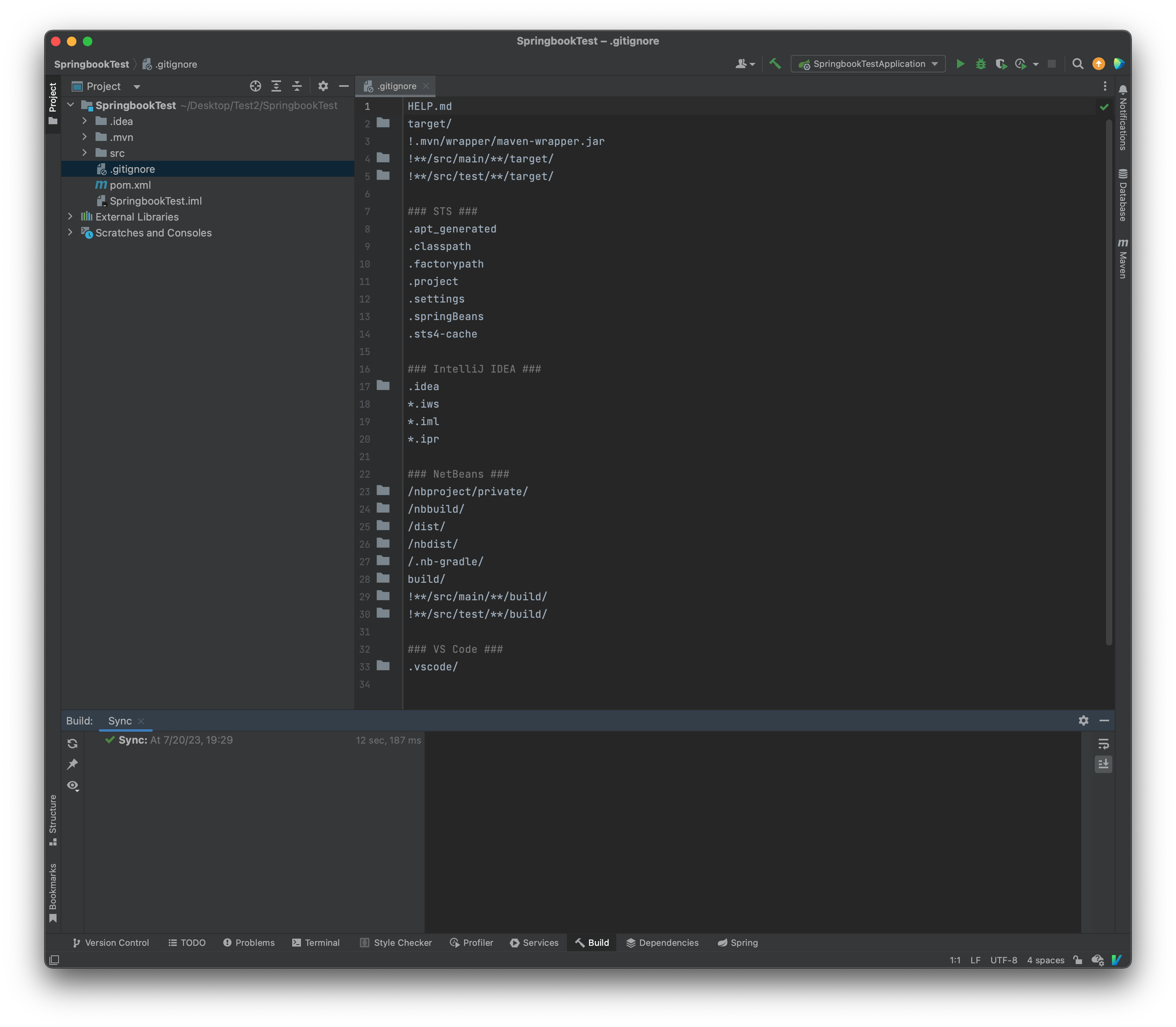Select opened file crosshair icon in Project panel
Image resolution: width=1176 pixels, height=1027 pixels.
pos(256,86)
